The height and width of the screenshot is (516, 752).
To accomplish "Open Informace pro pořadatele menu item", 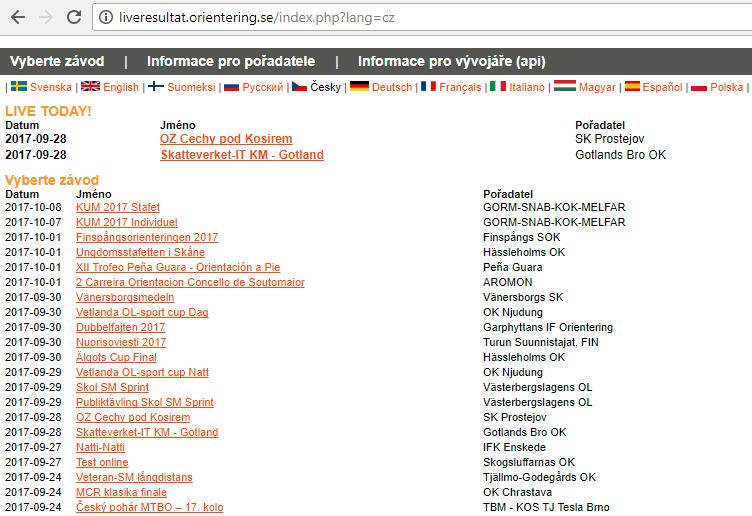I will coord(231,61).
